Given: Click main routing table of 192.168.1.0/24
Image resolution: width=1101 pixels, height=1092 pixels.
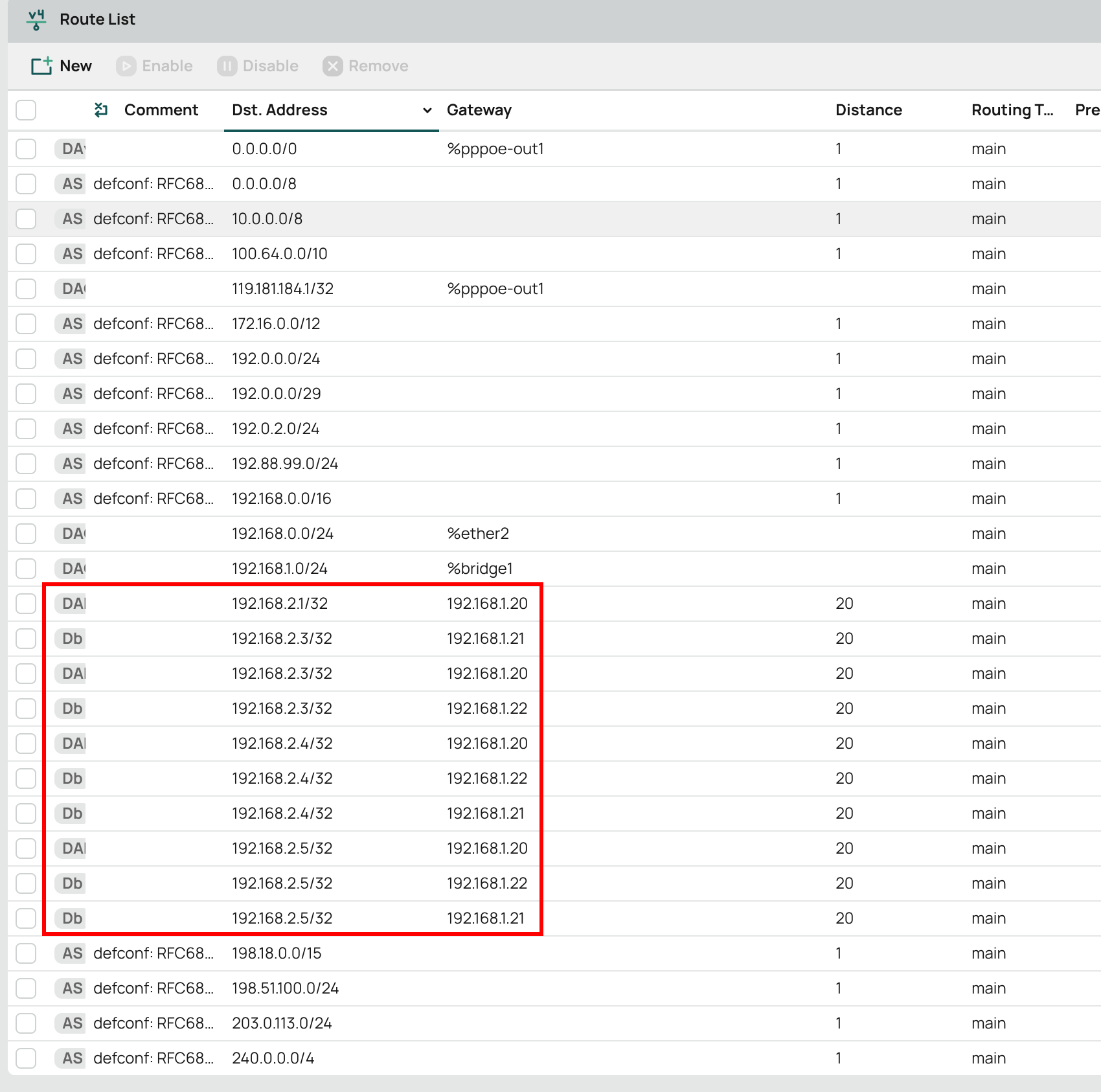Looking at the screenshot, I should (x=988, y=569).
